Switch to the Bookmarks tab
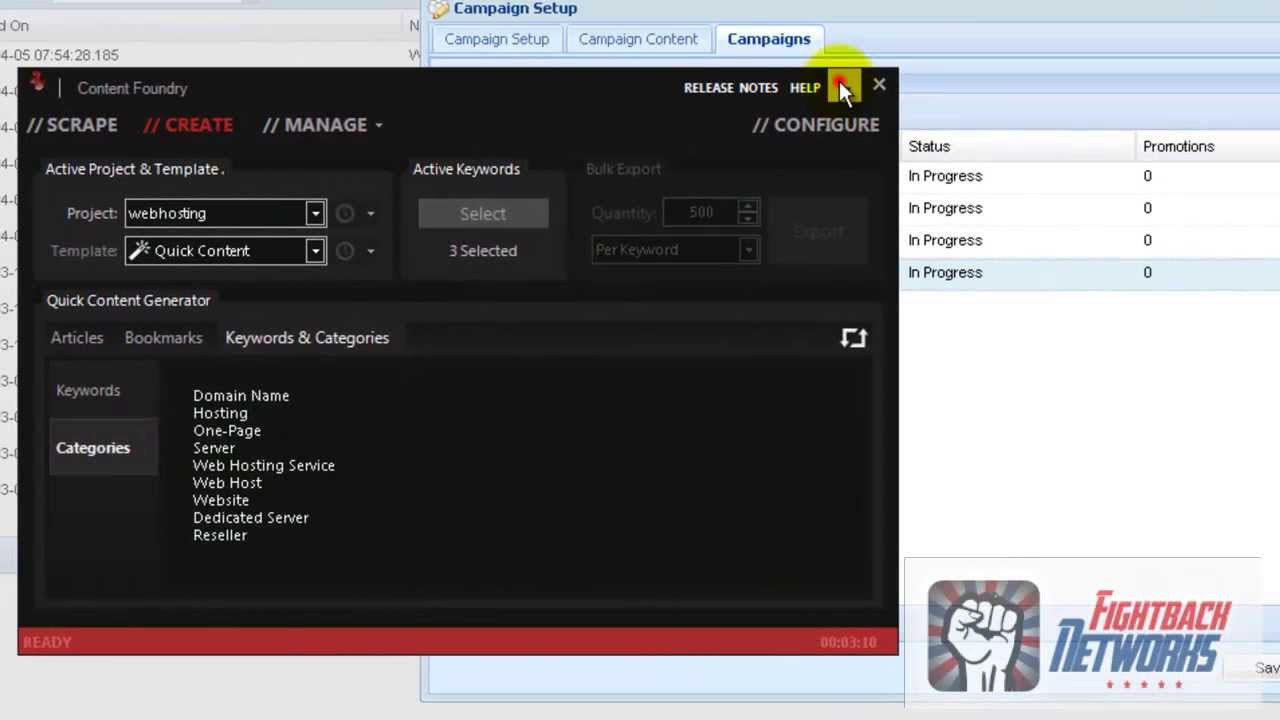Image resolution: width=1280 pixels, height=720 pixels. (164, 338)
